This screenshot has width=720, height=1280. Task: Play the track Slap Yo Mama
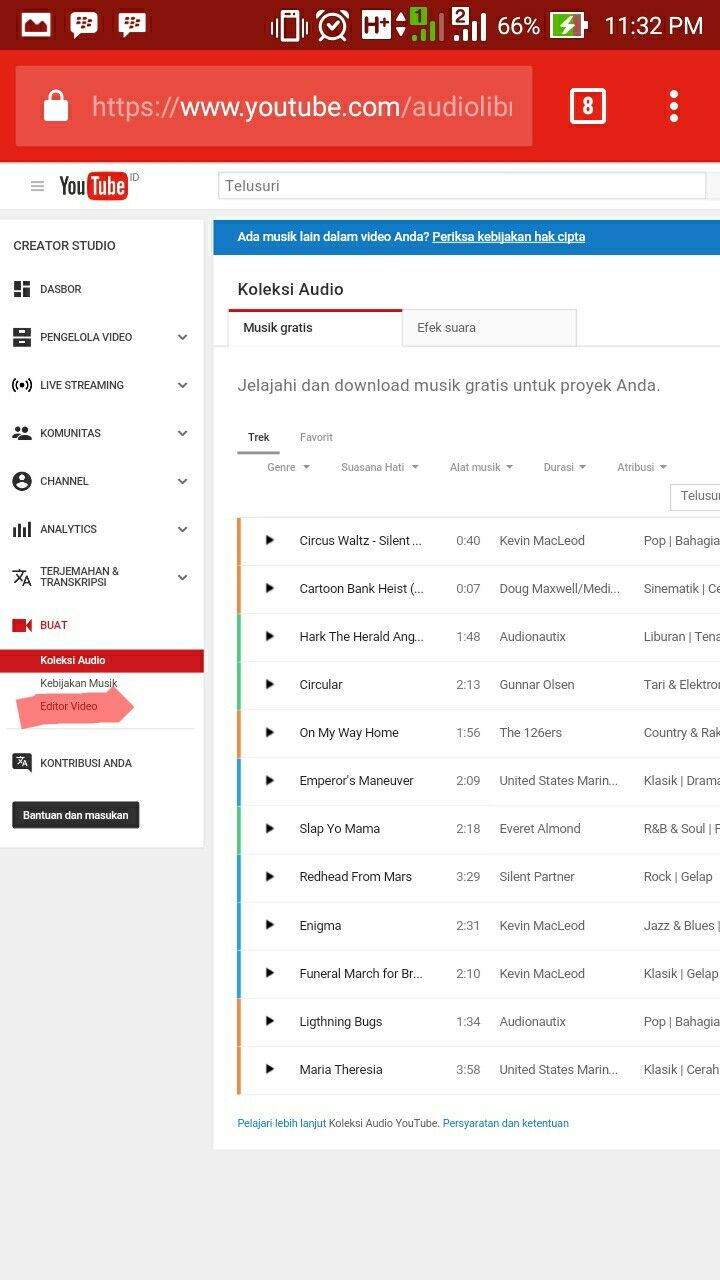[x=269, y=828]
